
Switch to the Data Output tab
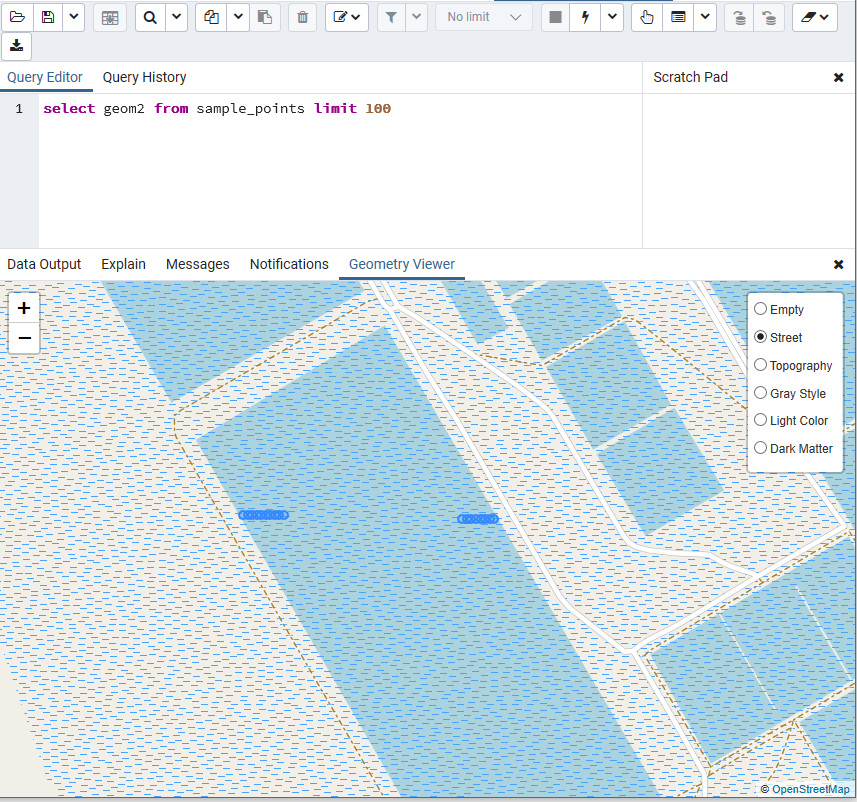pos(44,265)
